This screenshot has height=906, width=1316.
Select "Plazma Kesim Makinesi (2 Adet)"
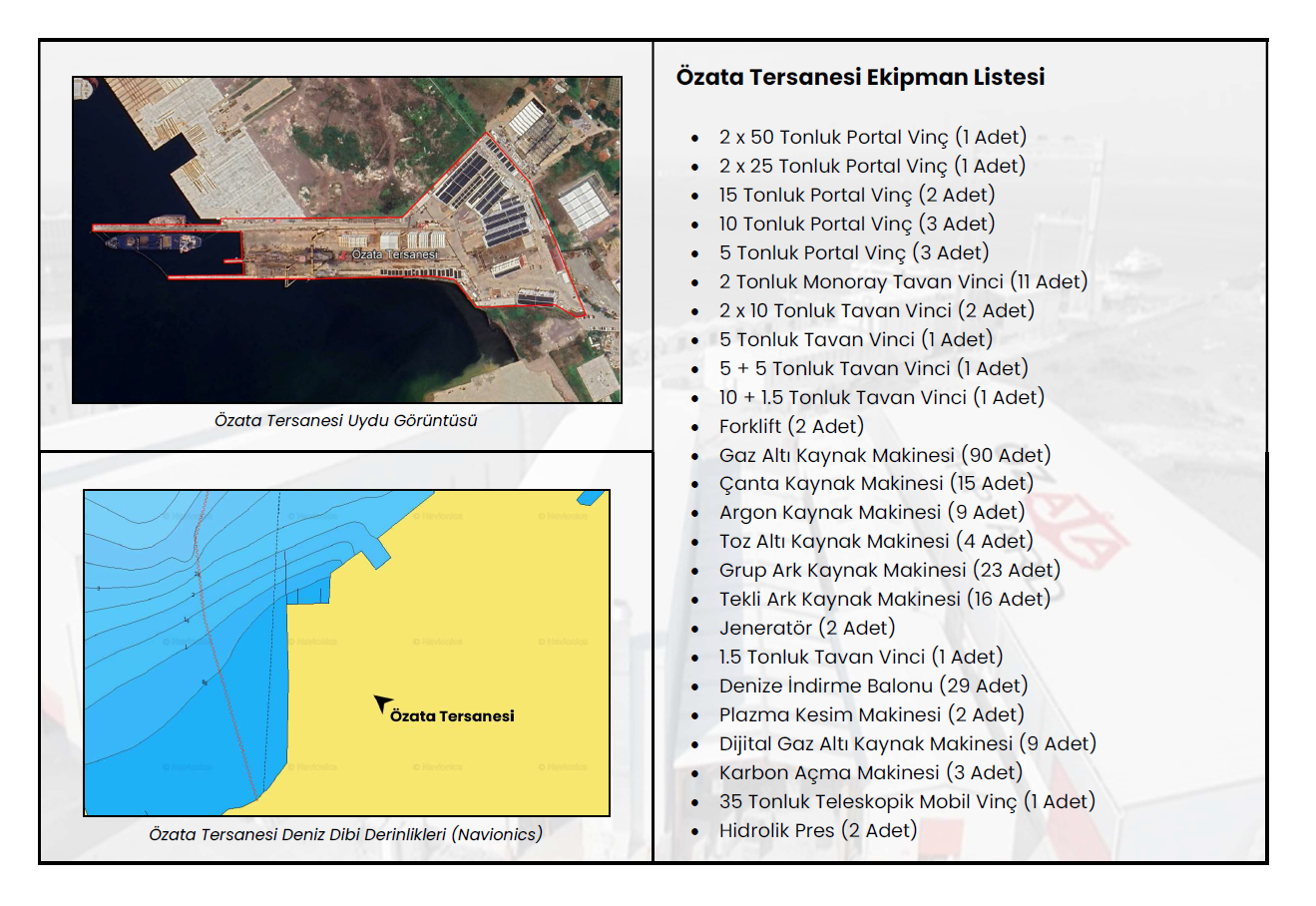click(872, 714)
